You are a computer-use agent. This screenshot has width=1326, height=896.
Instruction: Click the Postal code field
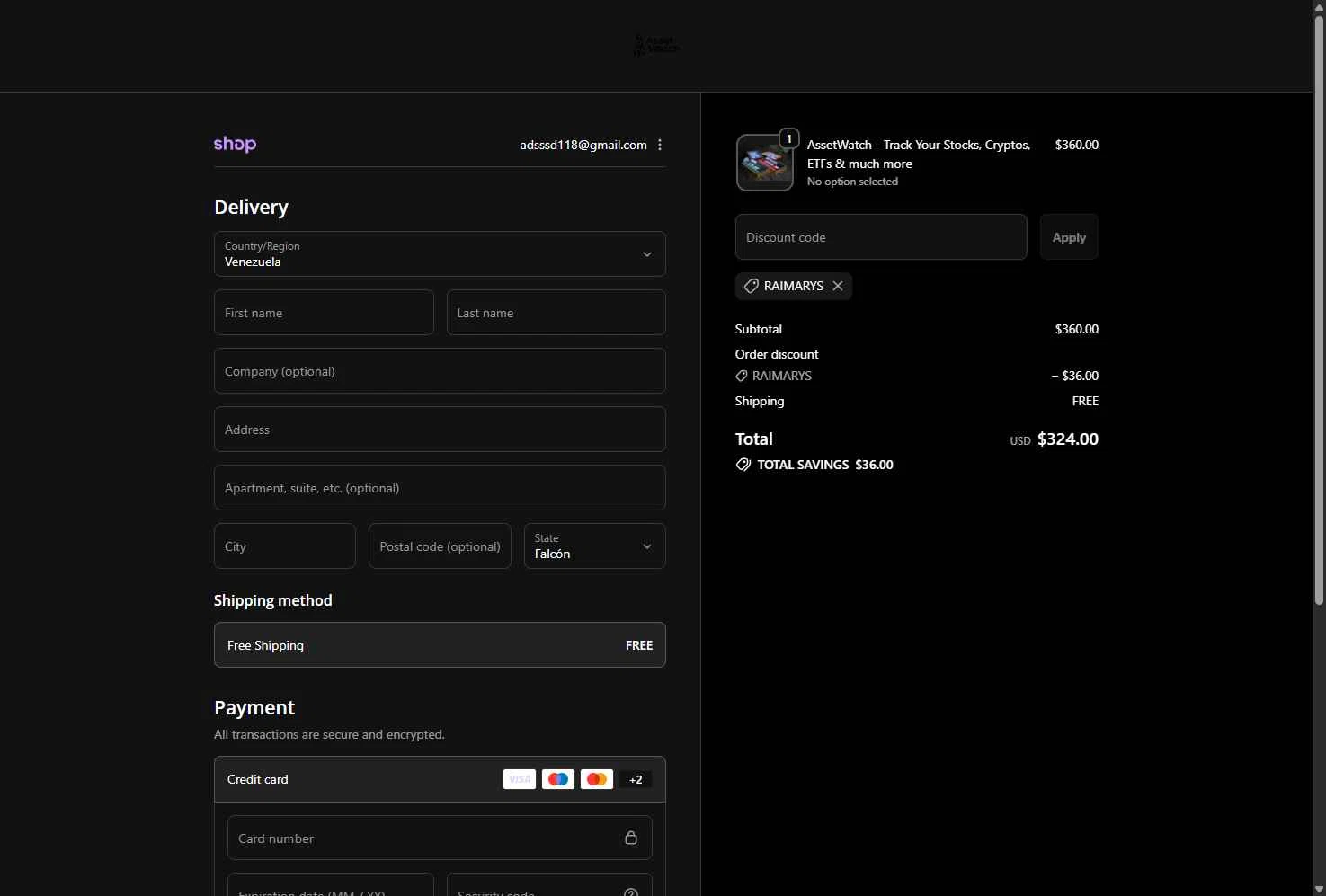pyautogui.click(x=440, y=546)
